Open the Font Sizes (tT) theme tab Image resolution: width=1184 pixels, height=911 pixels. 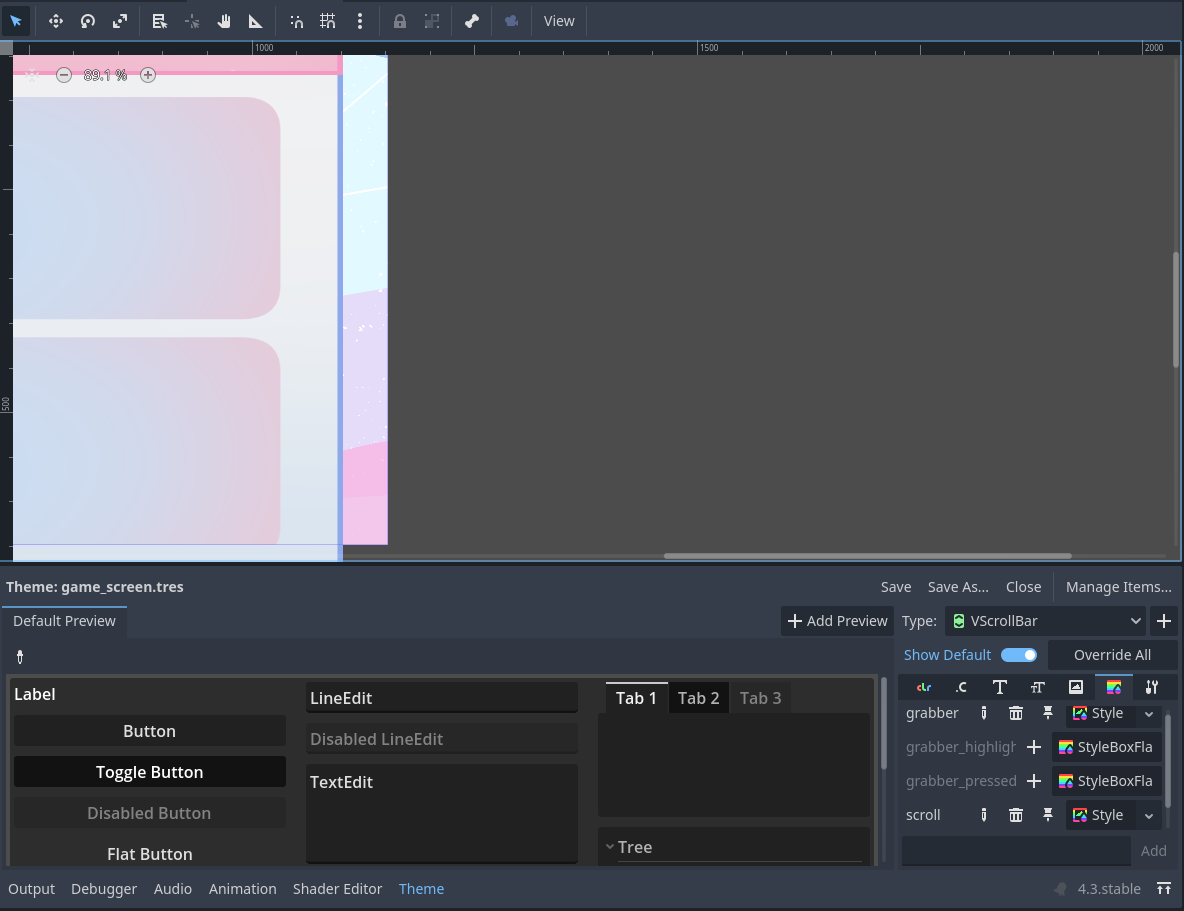pos(1038,687)
